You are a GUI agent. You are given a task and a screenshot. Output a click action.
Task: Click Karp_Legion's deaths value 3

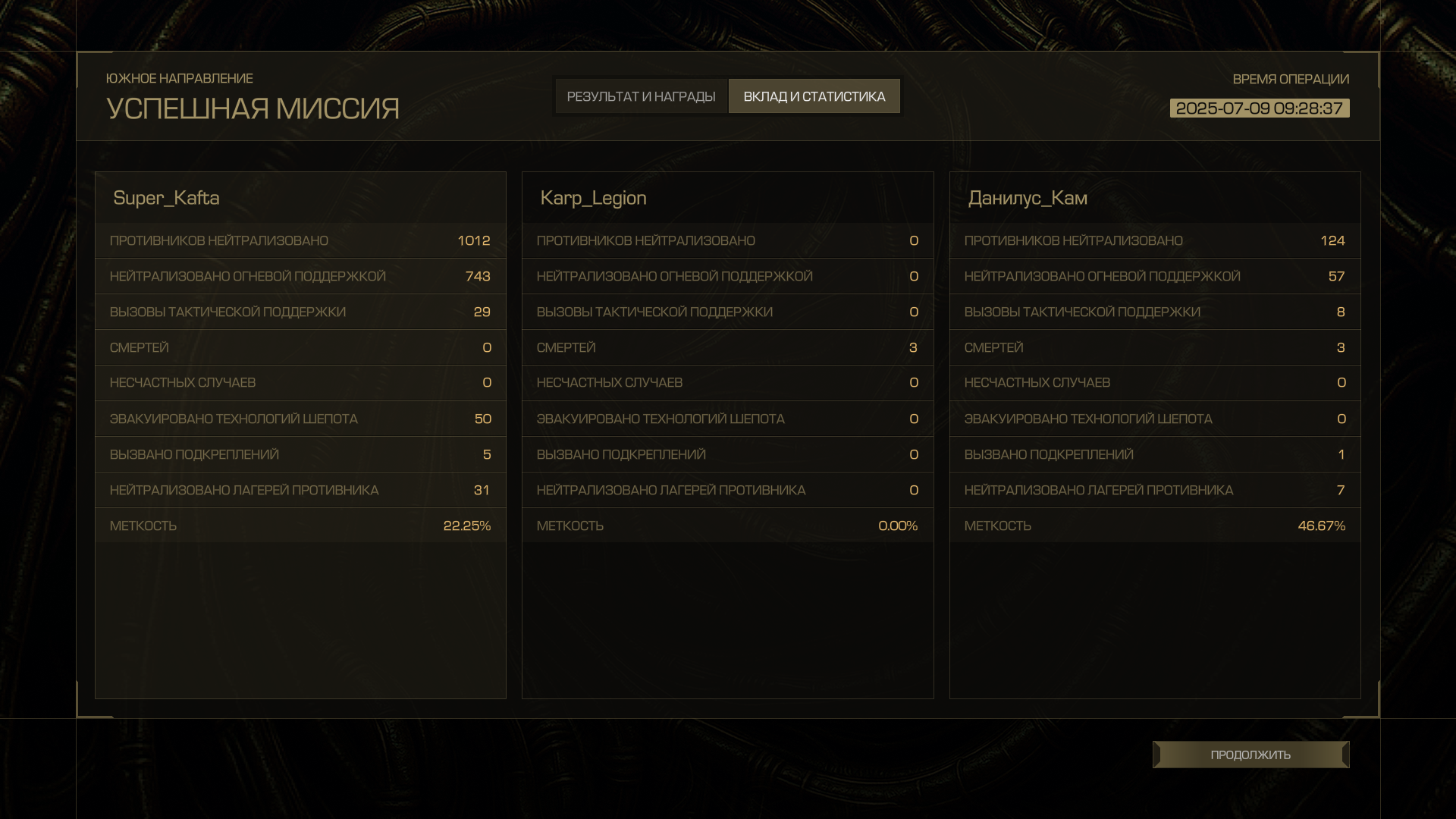click(x=913, y=347)
